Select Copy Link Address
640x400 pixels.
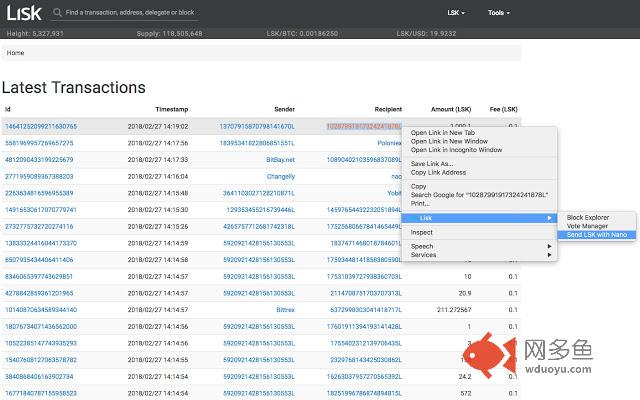[438, 172]
